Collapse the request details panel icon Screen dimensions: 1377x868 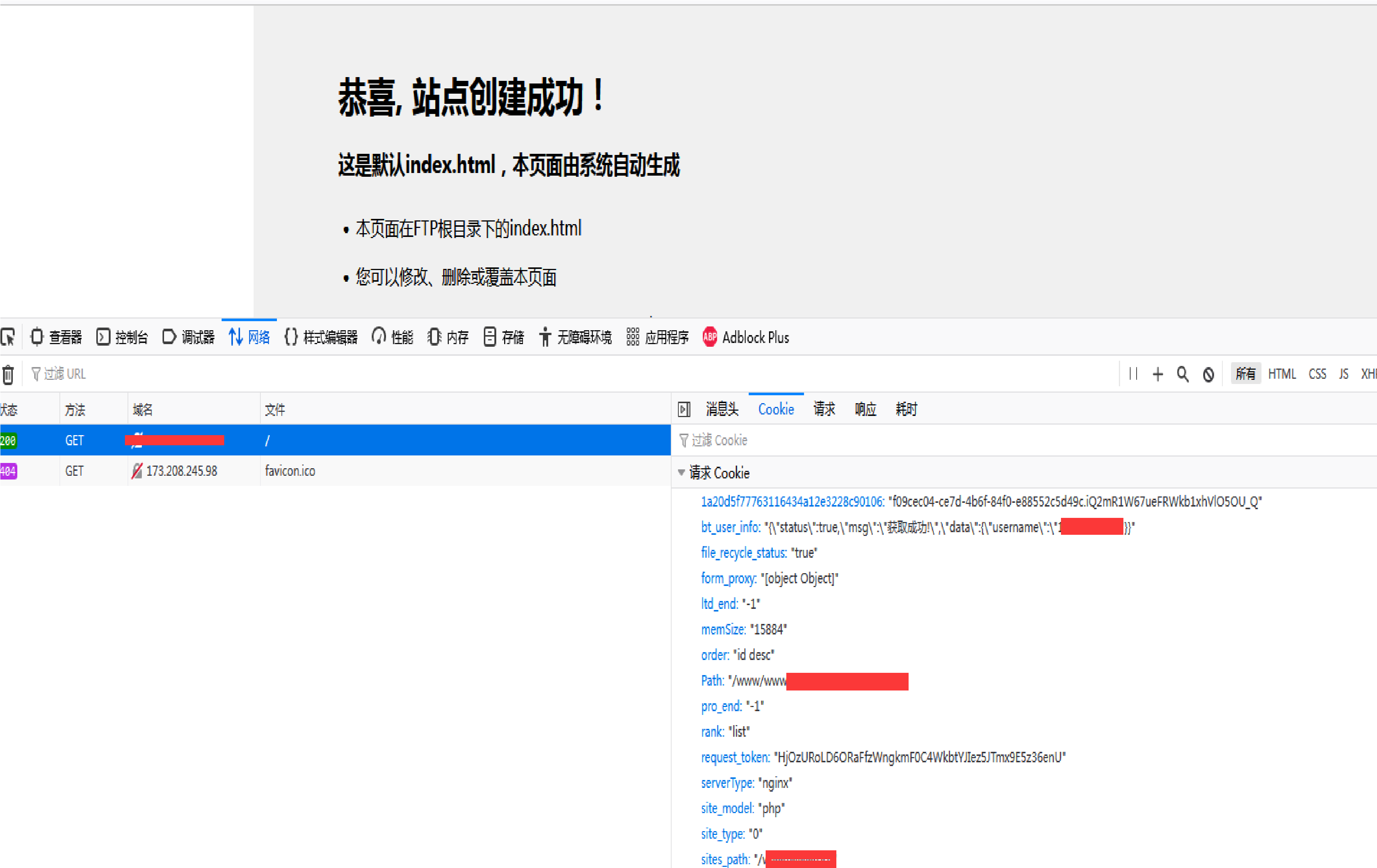[x=684, y=410]
